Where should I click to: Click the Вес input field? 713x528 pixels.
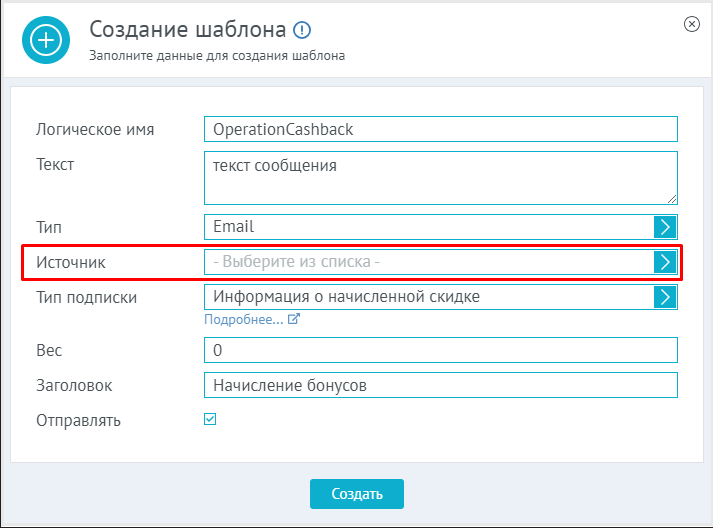point(441,350)
